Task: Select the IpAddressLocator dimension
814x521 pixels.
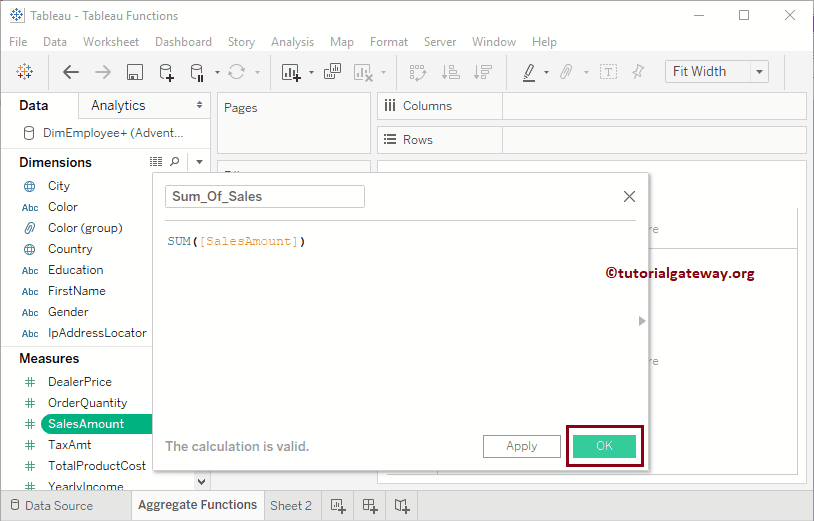Action: click(97, 333)
